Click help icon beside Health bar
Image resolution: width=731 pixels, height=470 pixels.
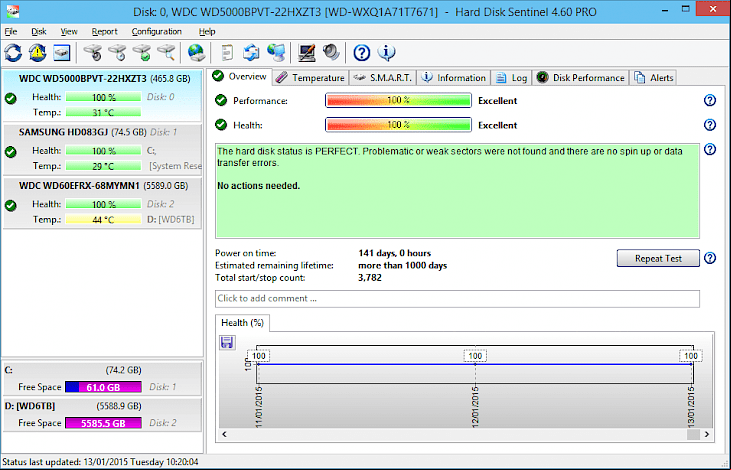click(x=710, y=124)
